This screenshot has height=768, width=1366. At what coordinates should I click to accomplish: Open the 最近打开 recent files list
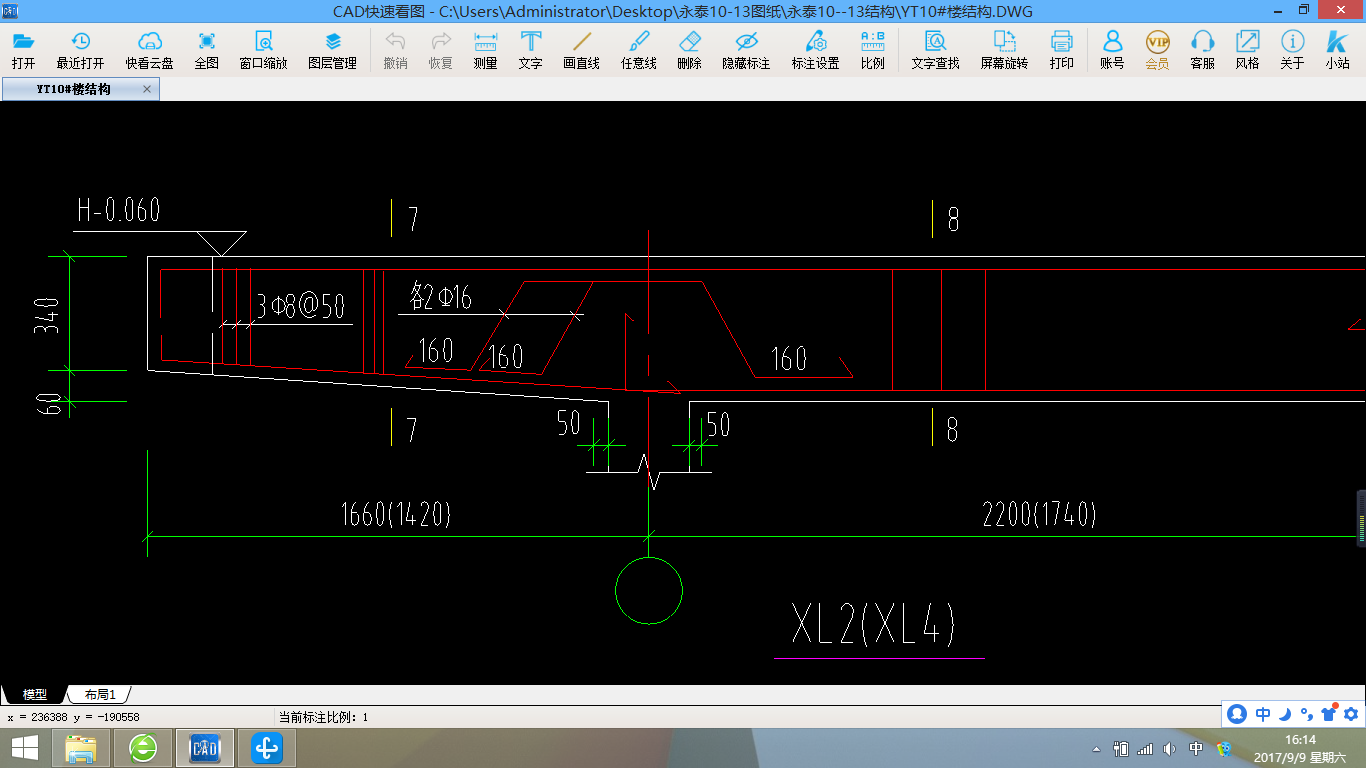80,50
